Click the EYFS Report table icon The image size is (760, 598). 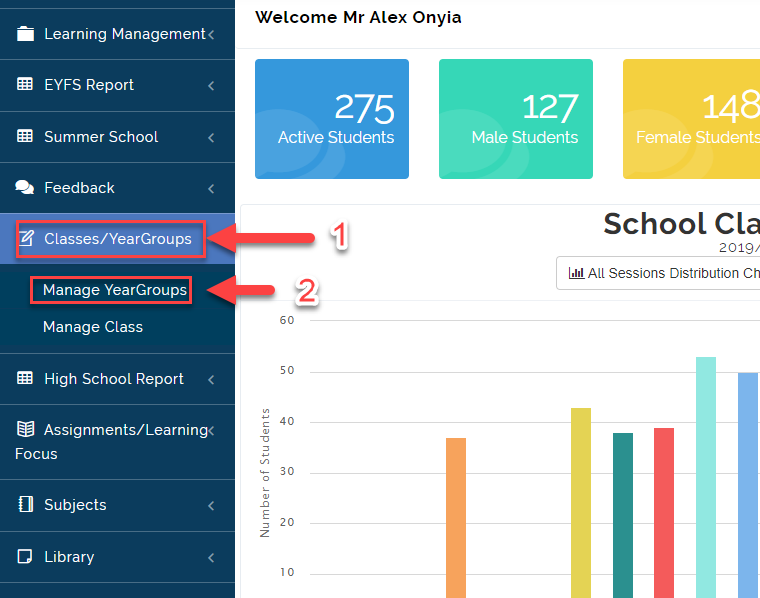point(25,84)
